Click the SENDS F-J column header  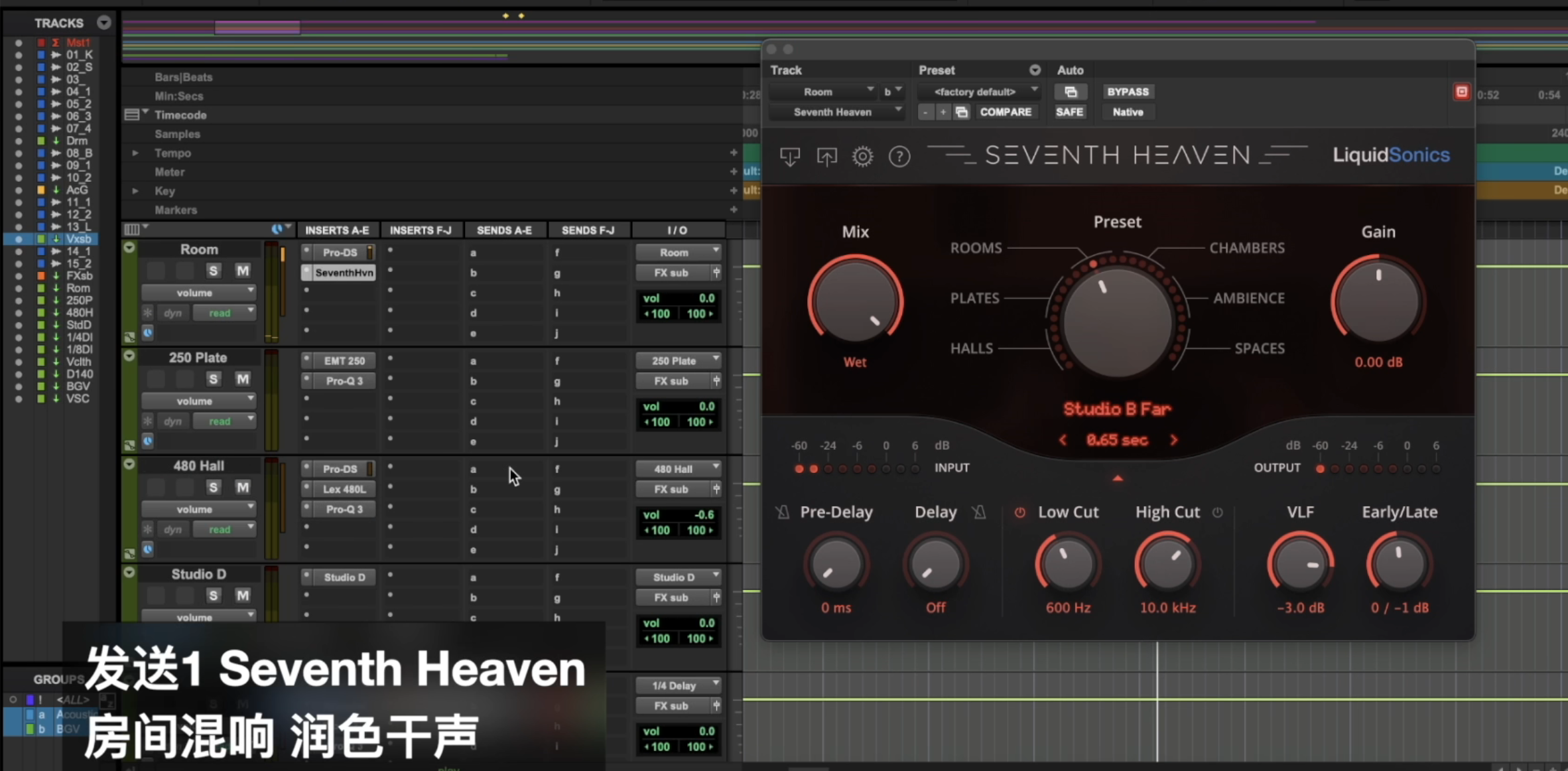[x=588, y=230]
